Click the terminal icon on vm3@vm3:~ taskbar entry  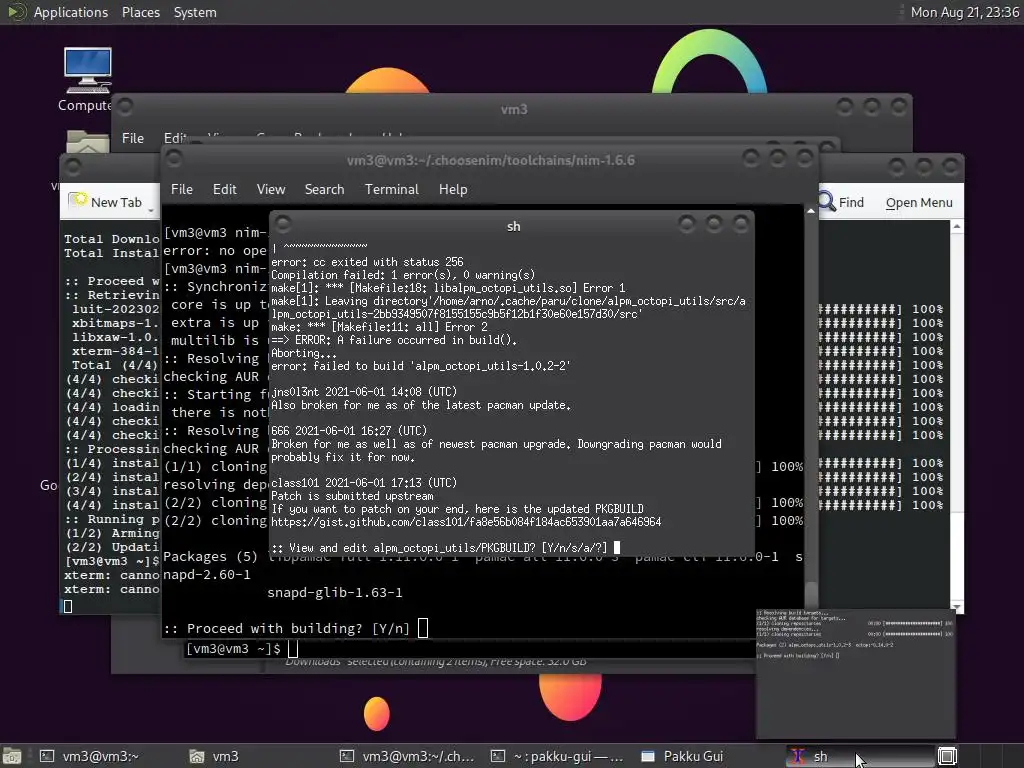pos(47,756)
